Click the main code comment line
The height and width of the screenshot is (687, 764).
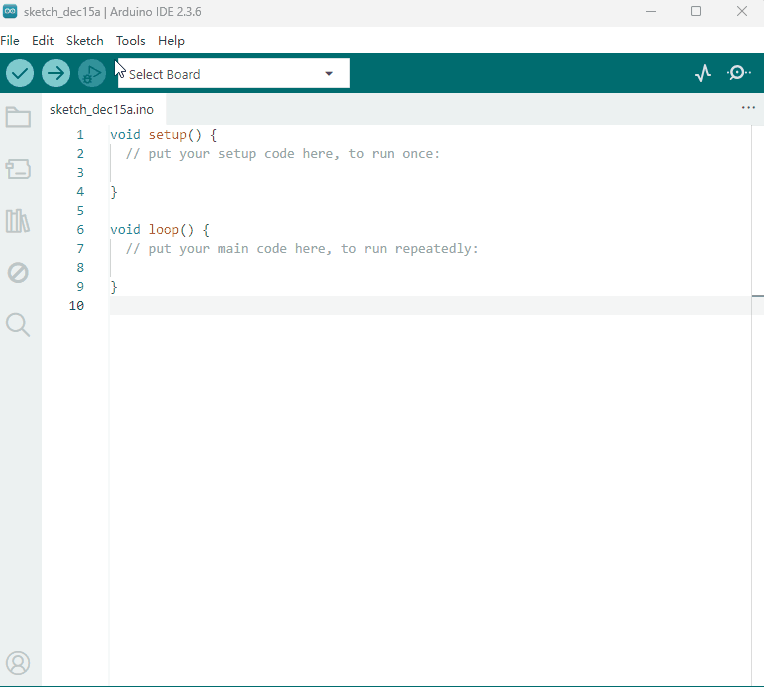tap(302, 249)
